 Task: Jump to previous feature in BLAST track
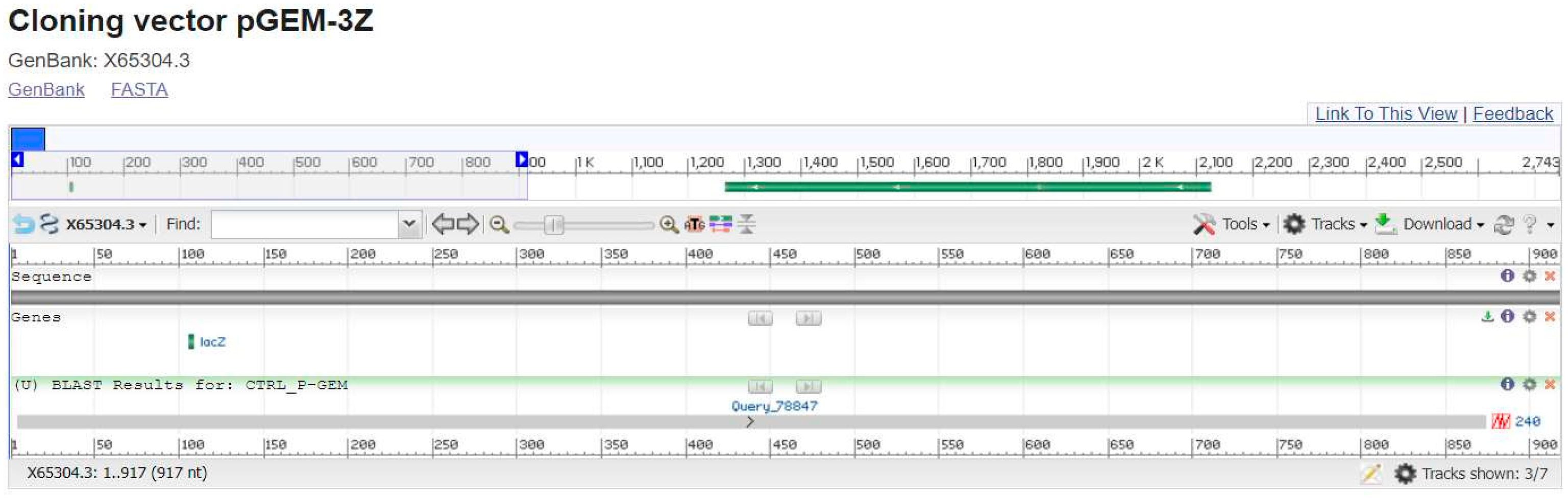pyautogui.click(x=760, y=387)
